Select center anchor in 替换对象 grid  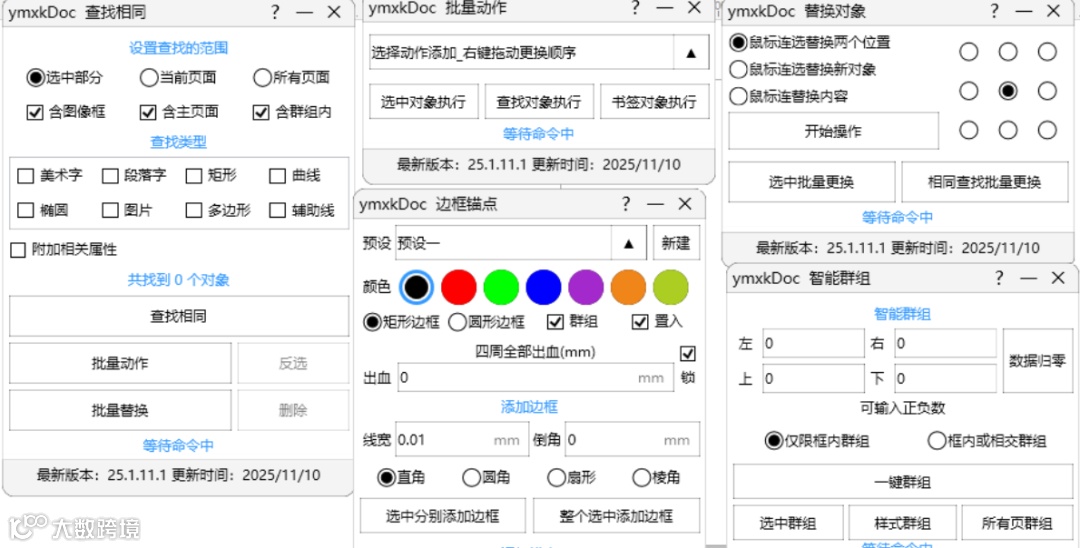[1008, 91]
